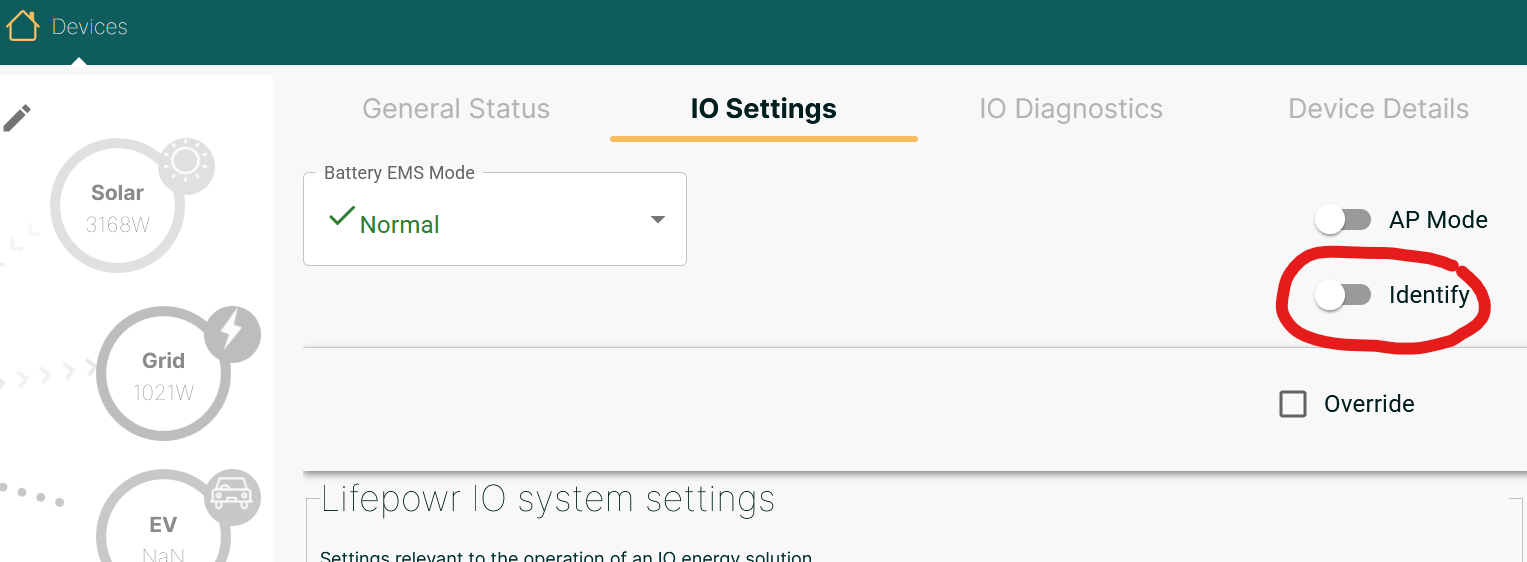Screen dimensions: 1527x562
Task: Select the IO Settings tab
Action: coord(763,109)
